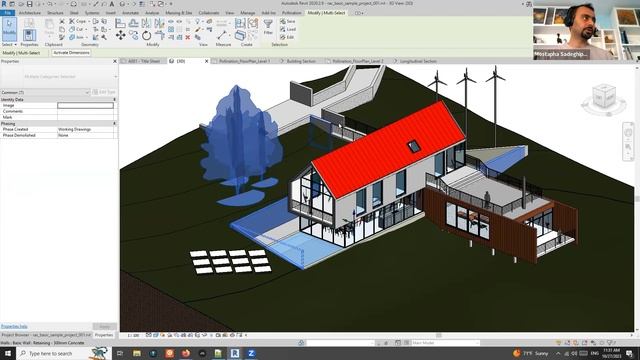Click the Revit 'R' application icon
The image size is (640, 360).
point(4,4)
